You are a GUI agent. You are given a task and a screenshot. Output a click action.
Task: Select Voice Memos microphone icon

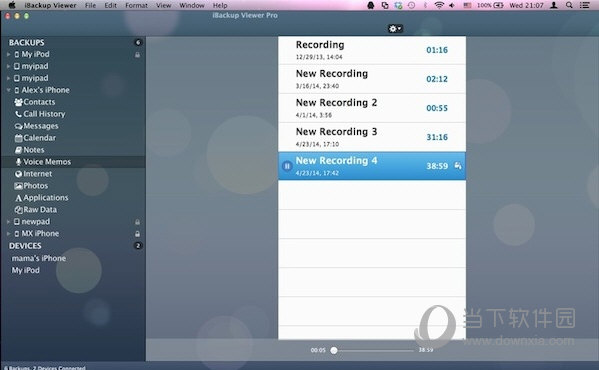tap(18, 162)
